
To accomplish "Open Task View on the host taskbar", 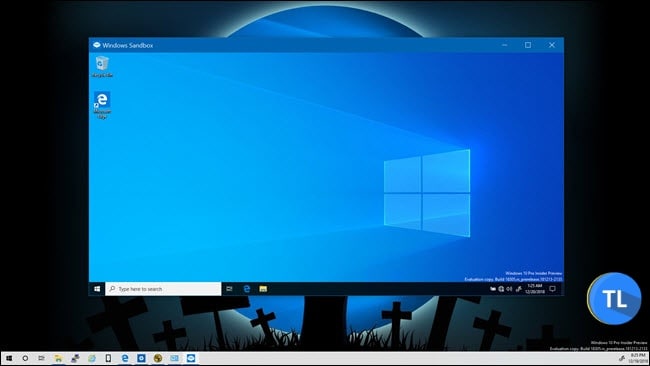I will (x=41, y=358).
